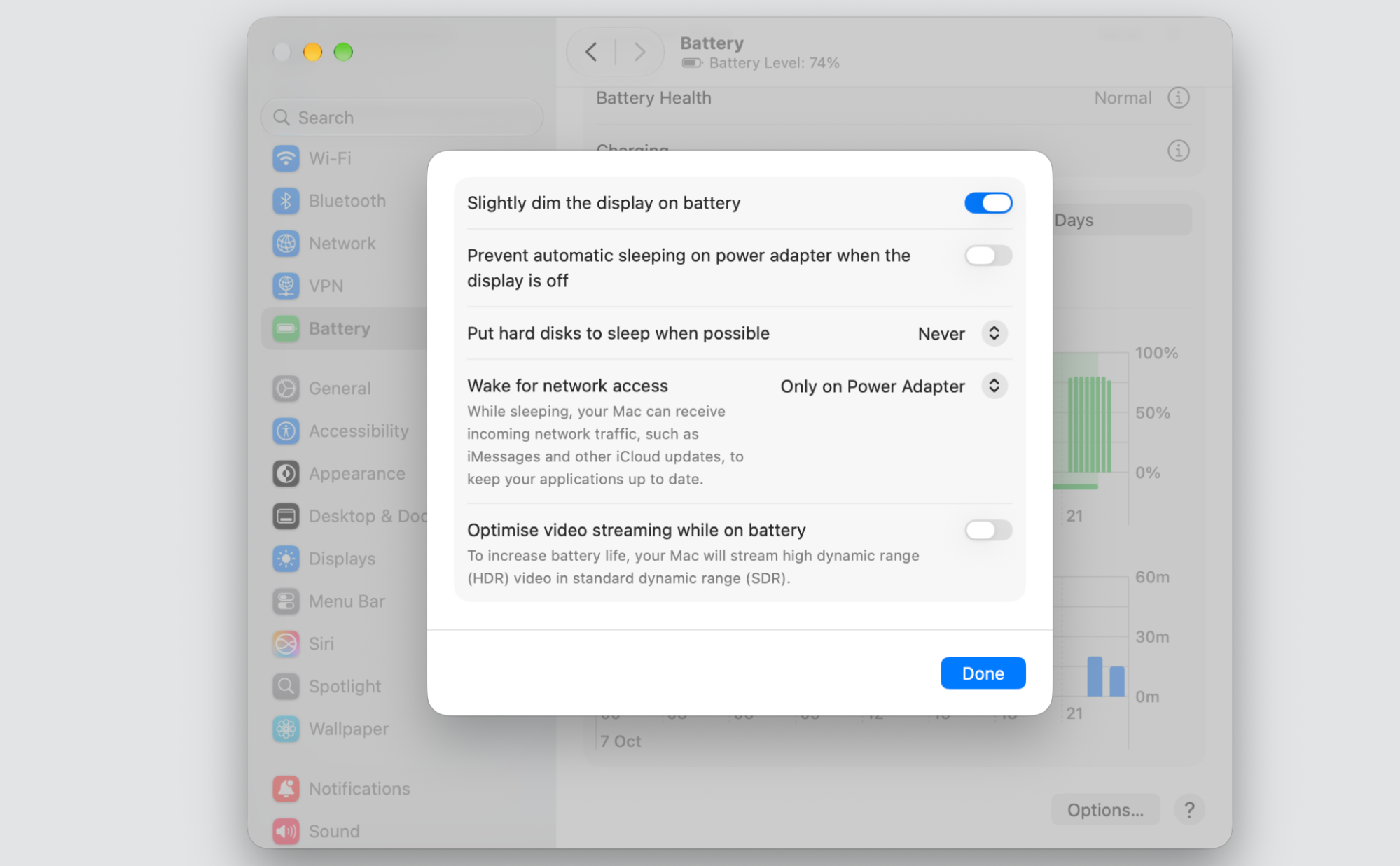Toggle Slightly dim the display on battery
The width and height of the screenshot is (1400, 866).
click(x=988, y=203)
